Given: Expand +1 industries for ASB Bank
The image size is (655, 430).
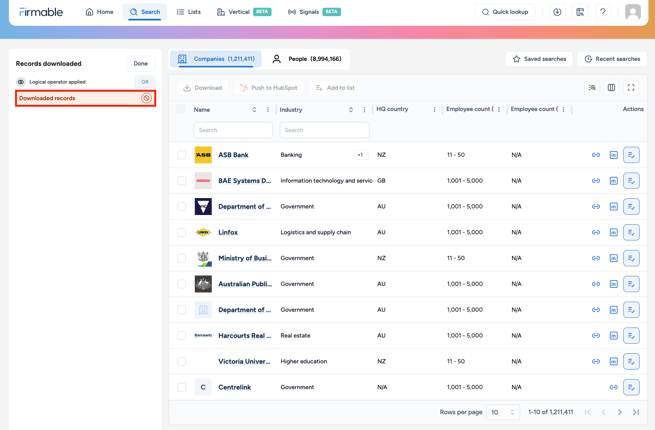Looking at the screenshot, I should click(360, 155).
